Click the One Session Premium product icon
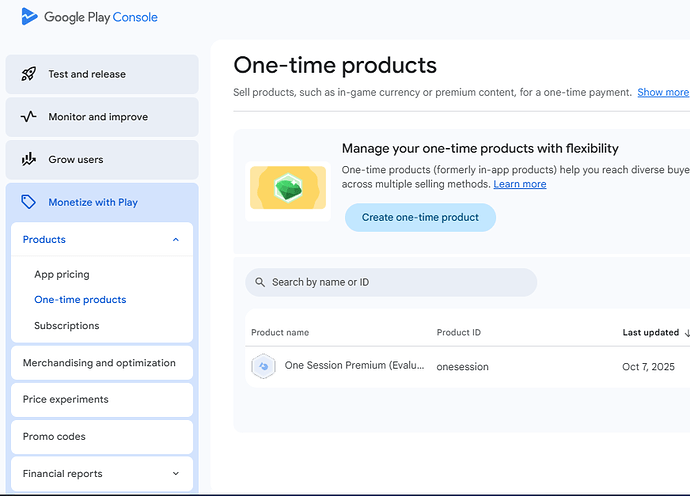Image resolution: width=690 pixels, height=496 pixels. click(x=263, y=366)
